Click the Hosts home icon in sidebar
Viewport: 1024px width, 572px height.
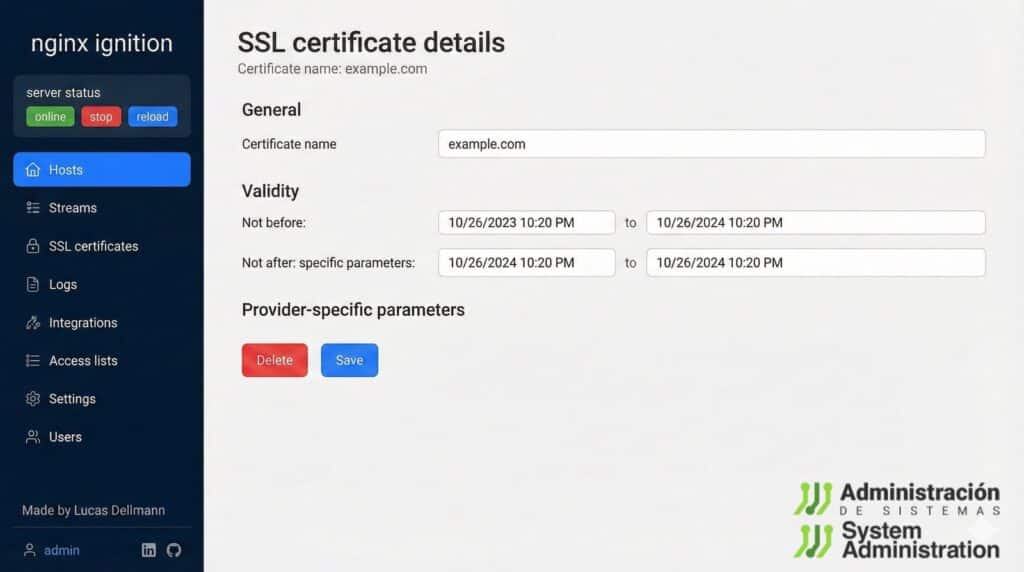click(32, 170)
